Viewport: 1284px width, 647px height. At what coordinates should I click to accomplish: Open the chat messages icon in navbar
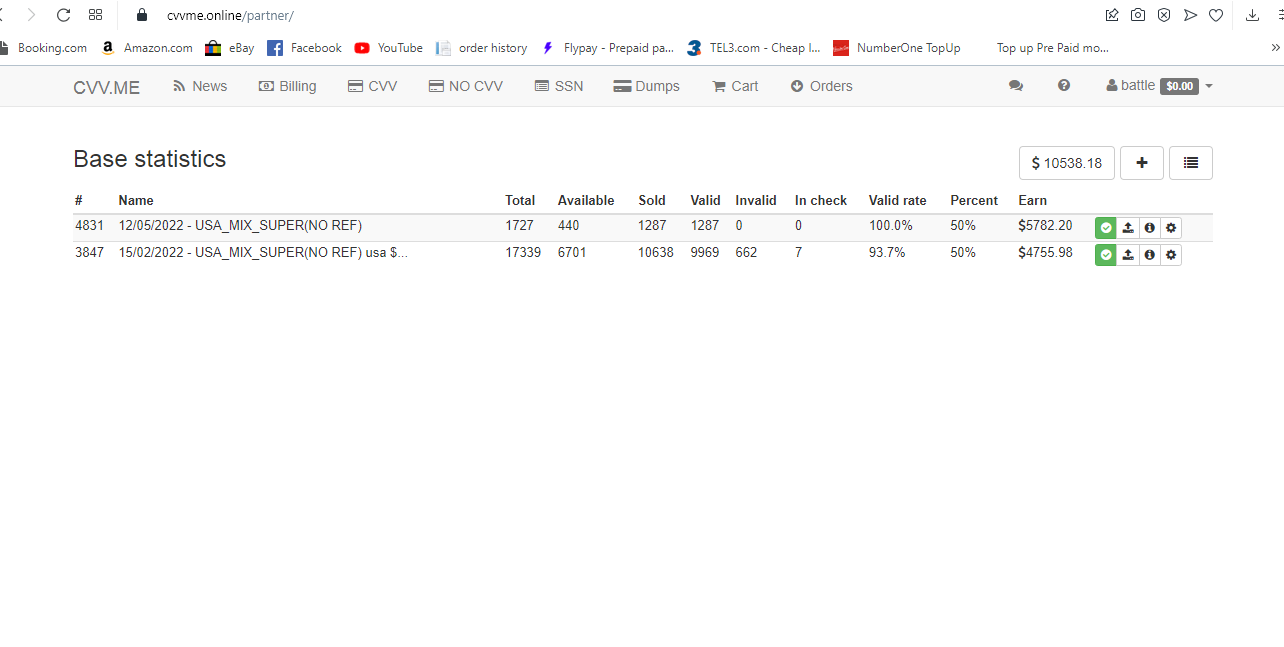[1016, 86]
